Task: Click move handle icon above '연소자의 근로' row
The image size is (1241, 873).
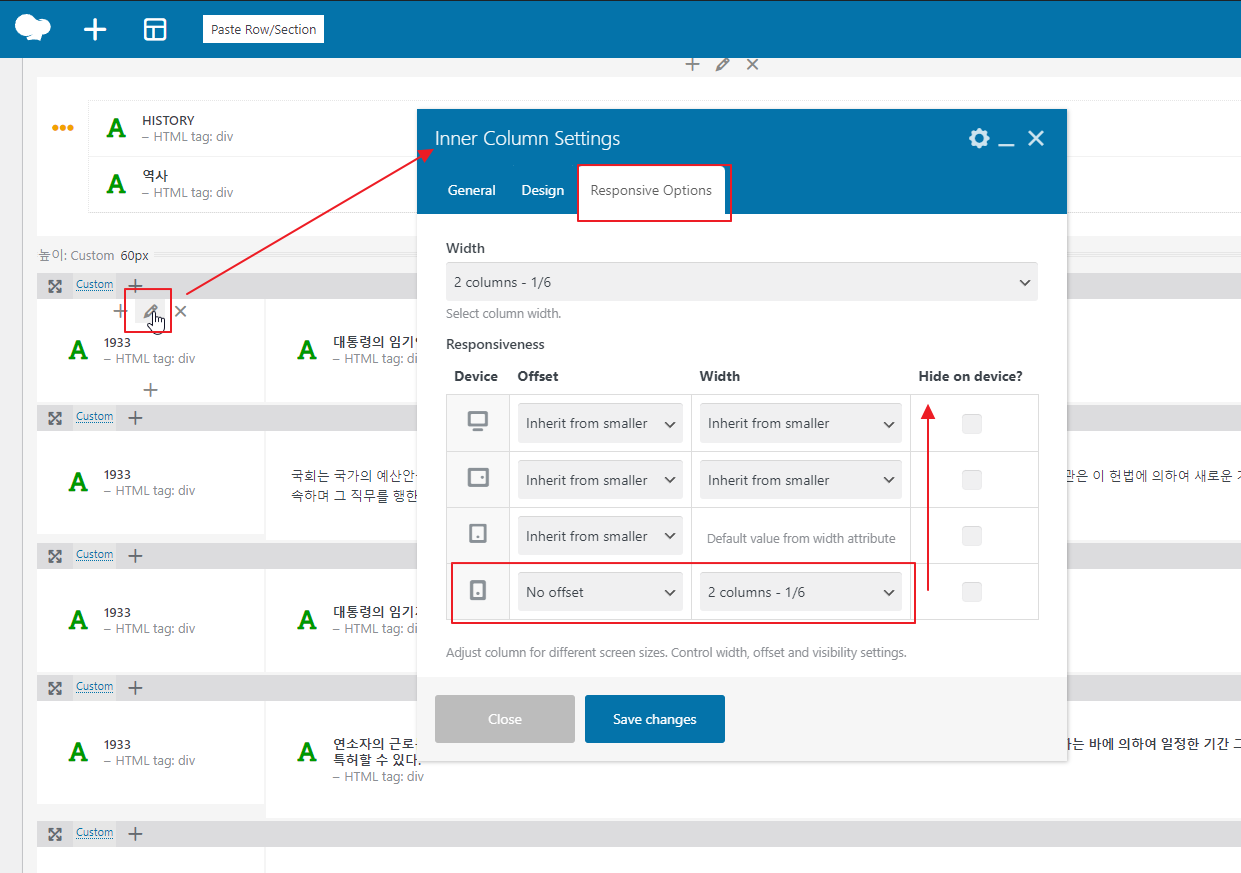Action: click(x=55, y=687)
